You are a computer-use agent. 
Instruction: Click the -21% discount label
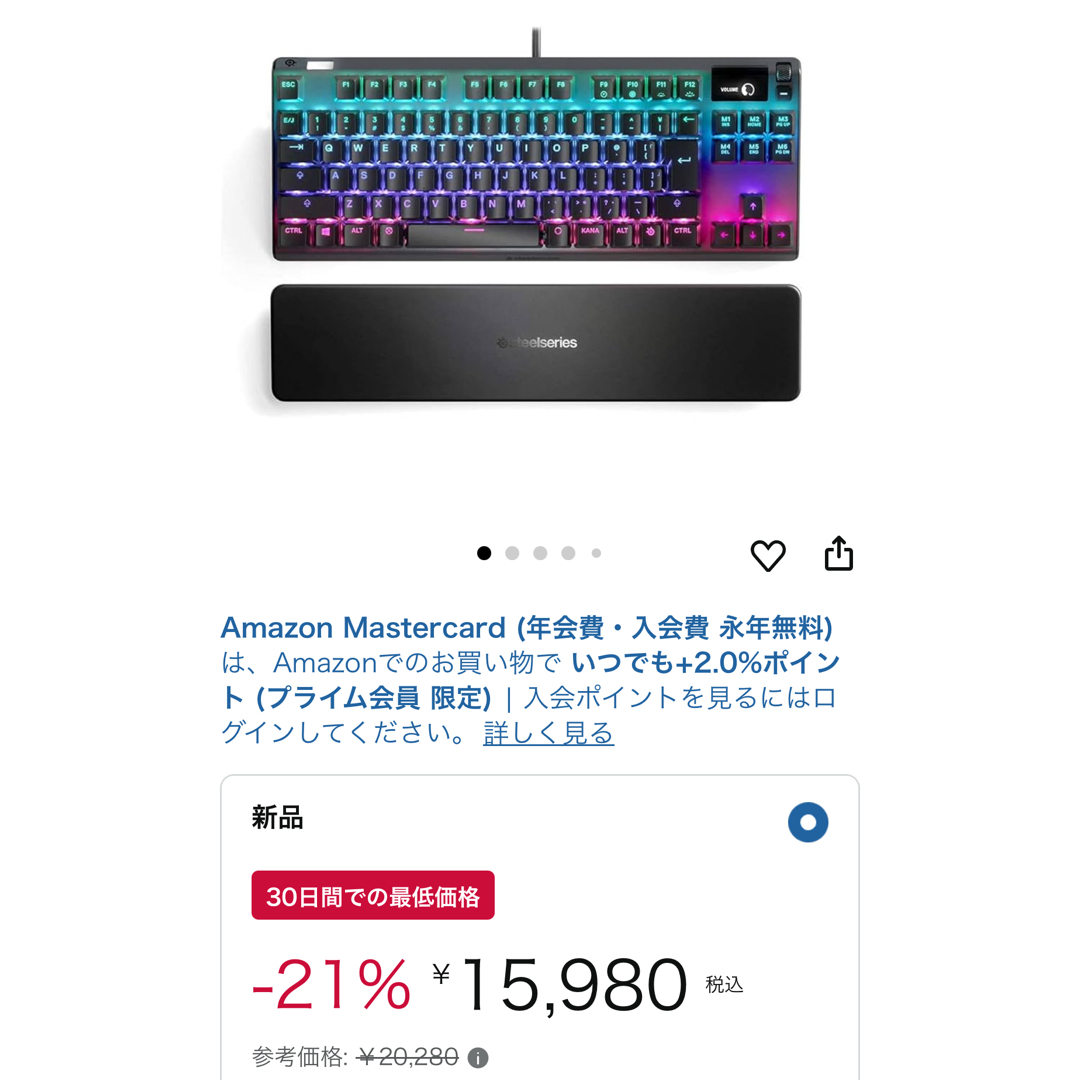pyautogui.click(x=332, y=985)
